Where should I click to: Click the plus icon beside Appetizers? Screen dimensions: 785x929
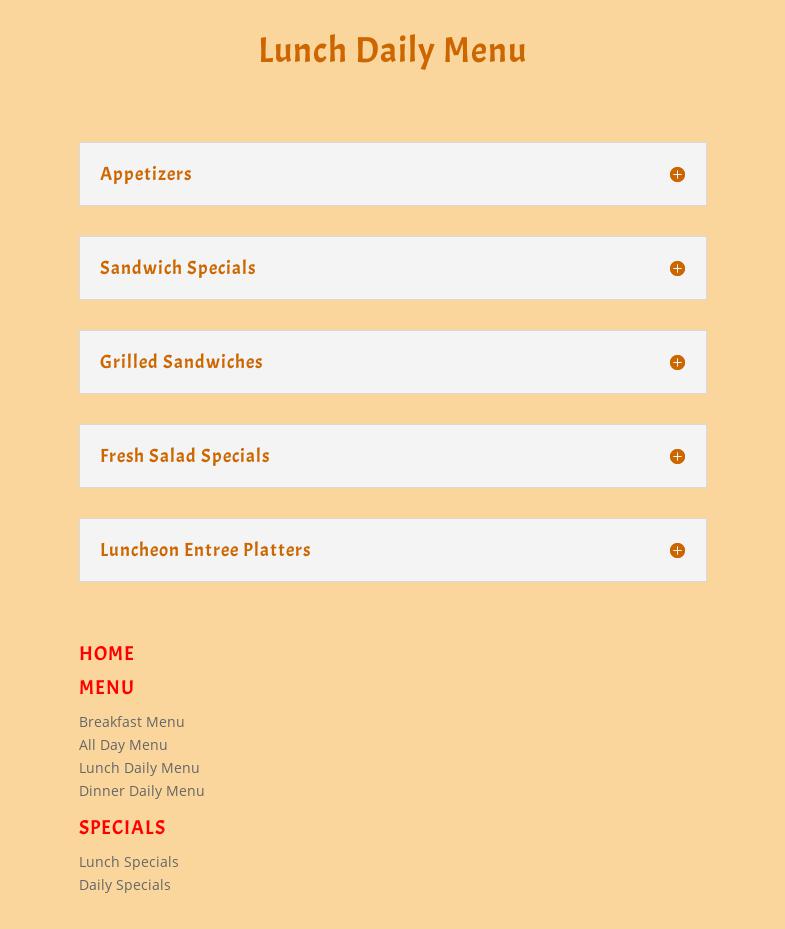(677, 174)
